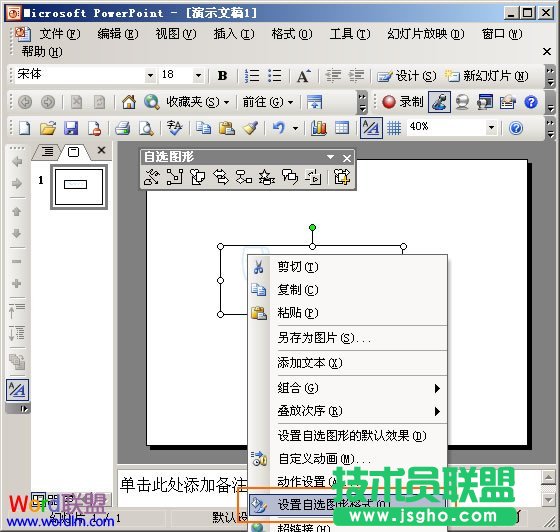Viewport: 560px width, 532px height.
Task: Click the notes field 单击此处添加备注
Action: [x=184, y=485]
